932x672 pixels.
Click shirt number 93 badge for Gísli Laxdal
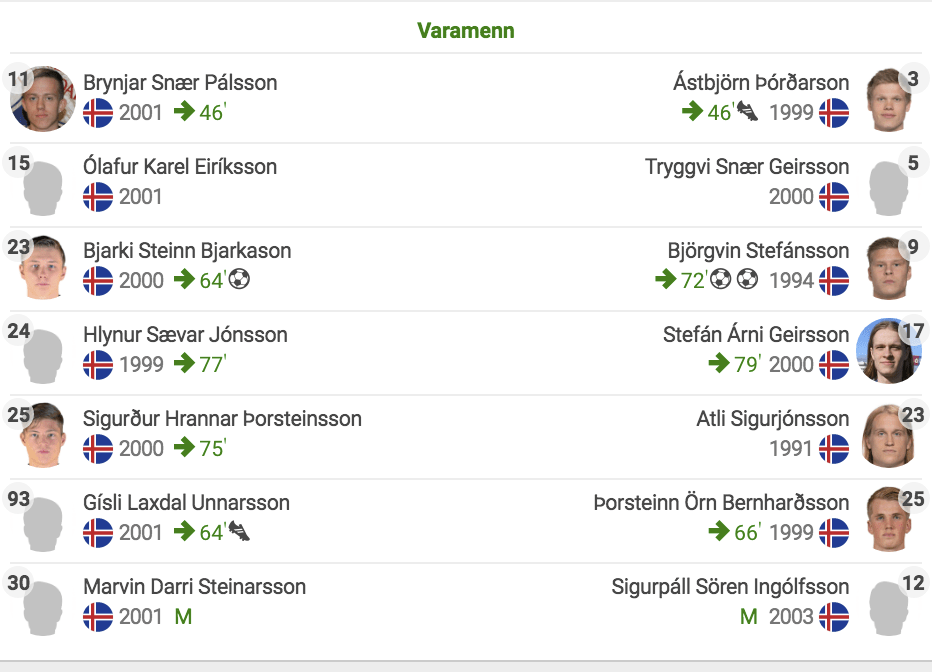click(19, 499)
